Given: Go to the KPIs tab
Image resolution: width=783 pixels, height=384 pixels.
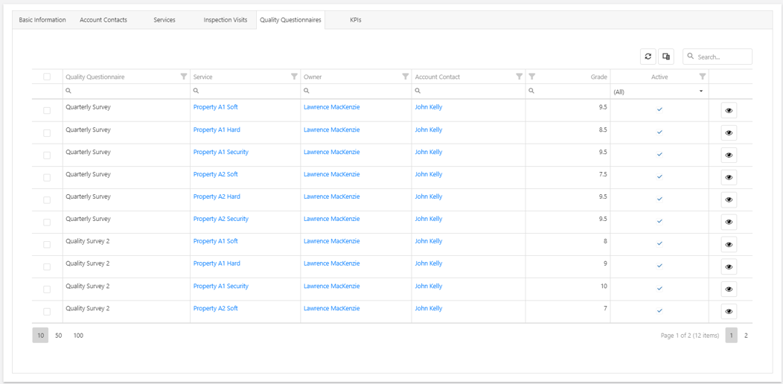Looking at the screenshot, I should [x=356, y=20].
